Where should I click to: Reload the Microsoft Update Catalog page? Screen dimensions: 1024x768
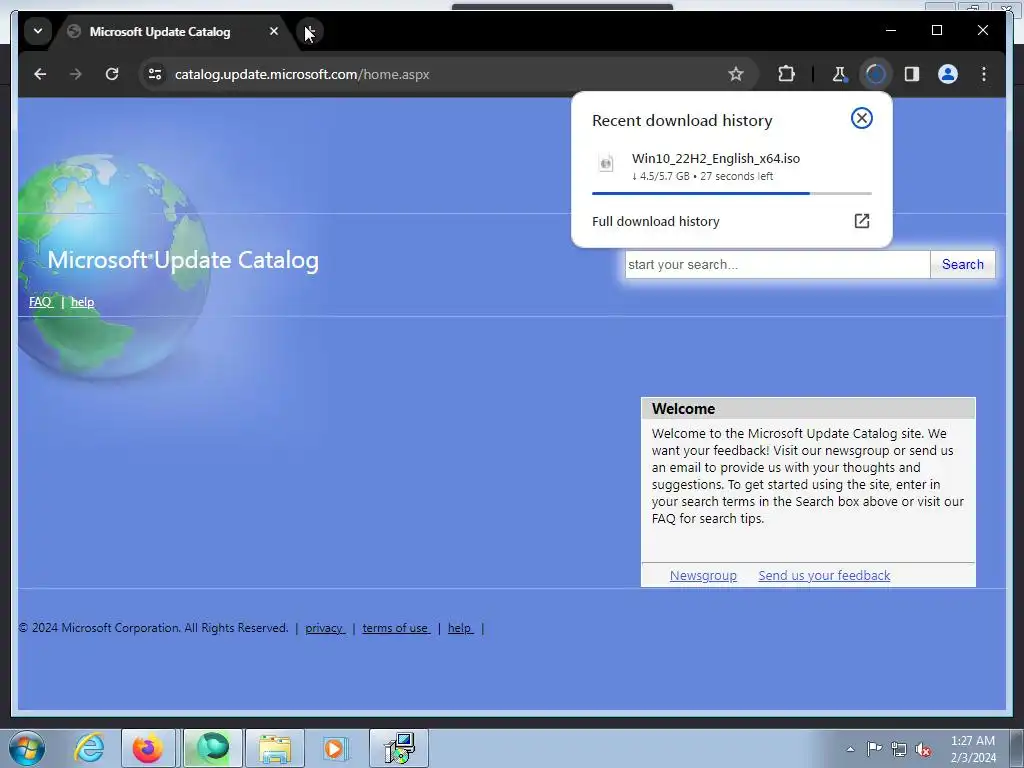coord(112,74)
